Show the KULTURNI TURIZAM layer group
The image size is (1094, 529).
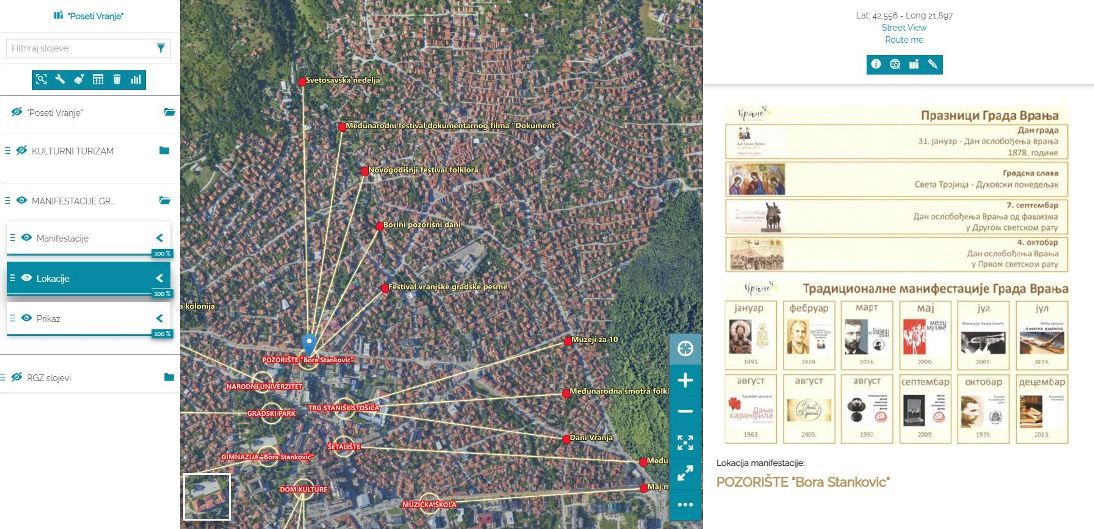tap(22, 151)
